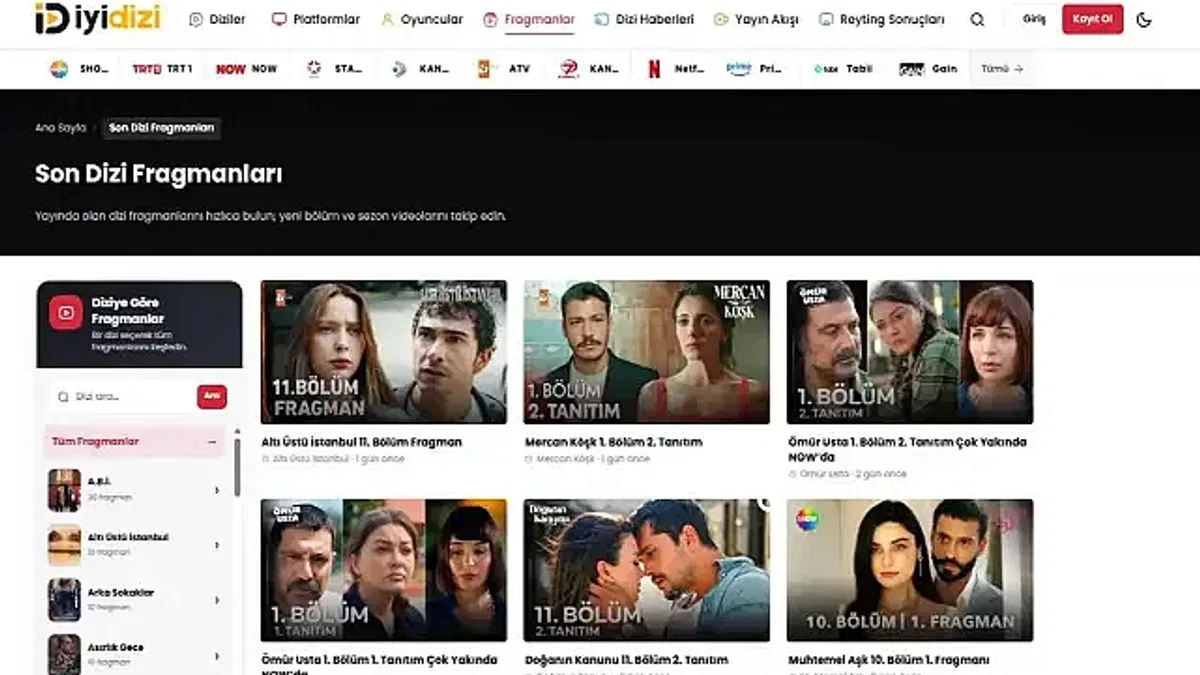Click the Altı Üstü İstanbul poster in sidebar
1200x675 pixels.
[64, 545]
